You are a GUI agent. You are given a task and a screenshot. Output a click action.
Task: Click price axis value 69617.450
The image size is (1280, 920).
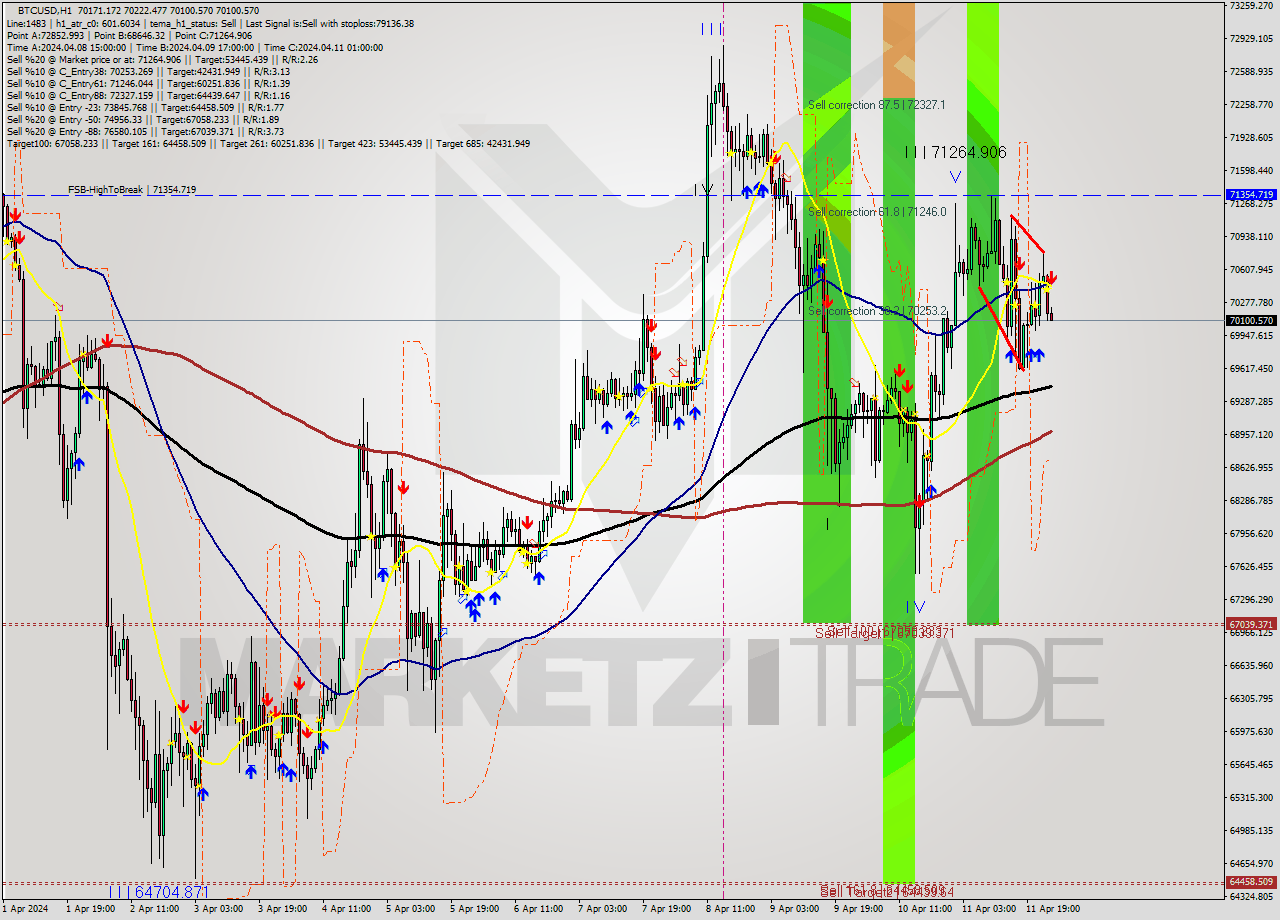pos(1251,369)
